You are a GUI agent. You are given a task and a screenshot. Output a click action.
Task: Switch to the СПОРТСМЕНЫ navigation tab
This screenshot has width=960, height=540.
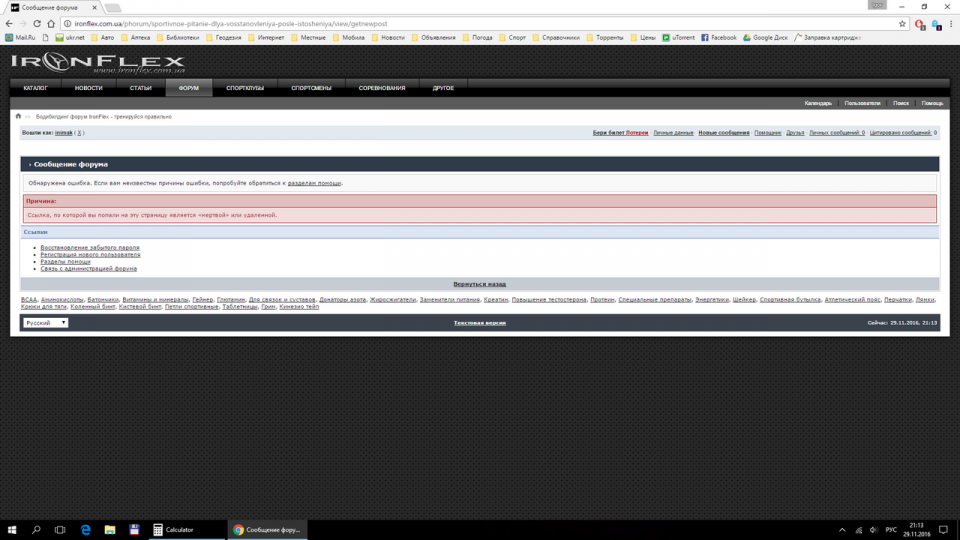311,88
